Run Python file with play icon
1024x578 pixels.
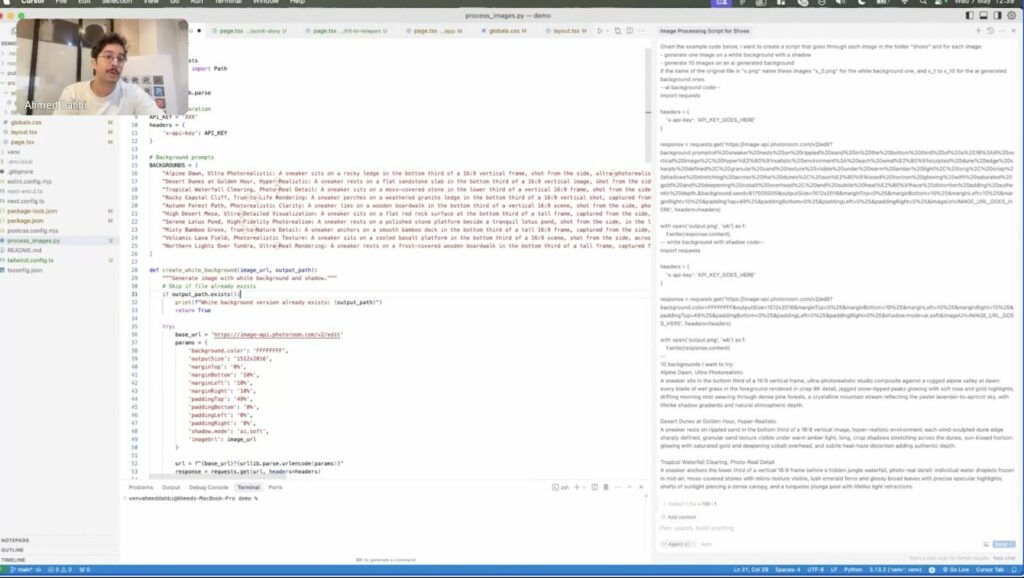600,31
